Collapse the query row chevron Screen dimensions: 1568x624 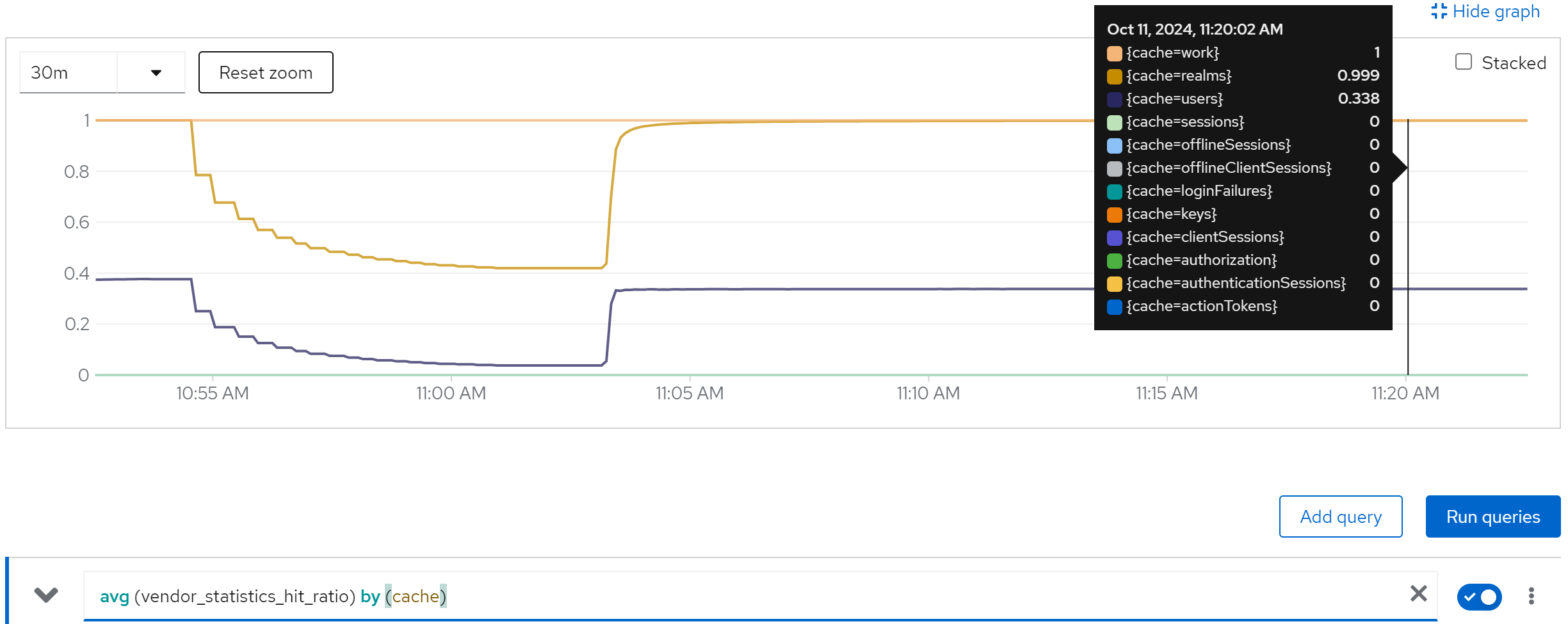(x=46, y=595)
